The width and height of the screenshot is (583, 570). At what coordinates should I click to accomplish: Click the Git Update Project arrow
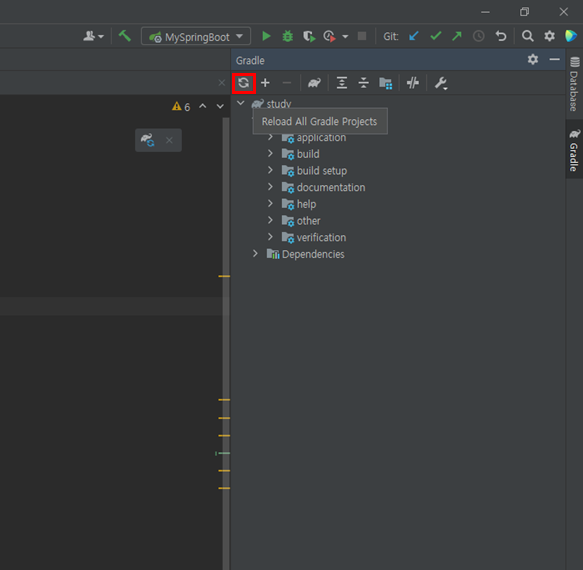(x=413, y=36)
